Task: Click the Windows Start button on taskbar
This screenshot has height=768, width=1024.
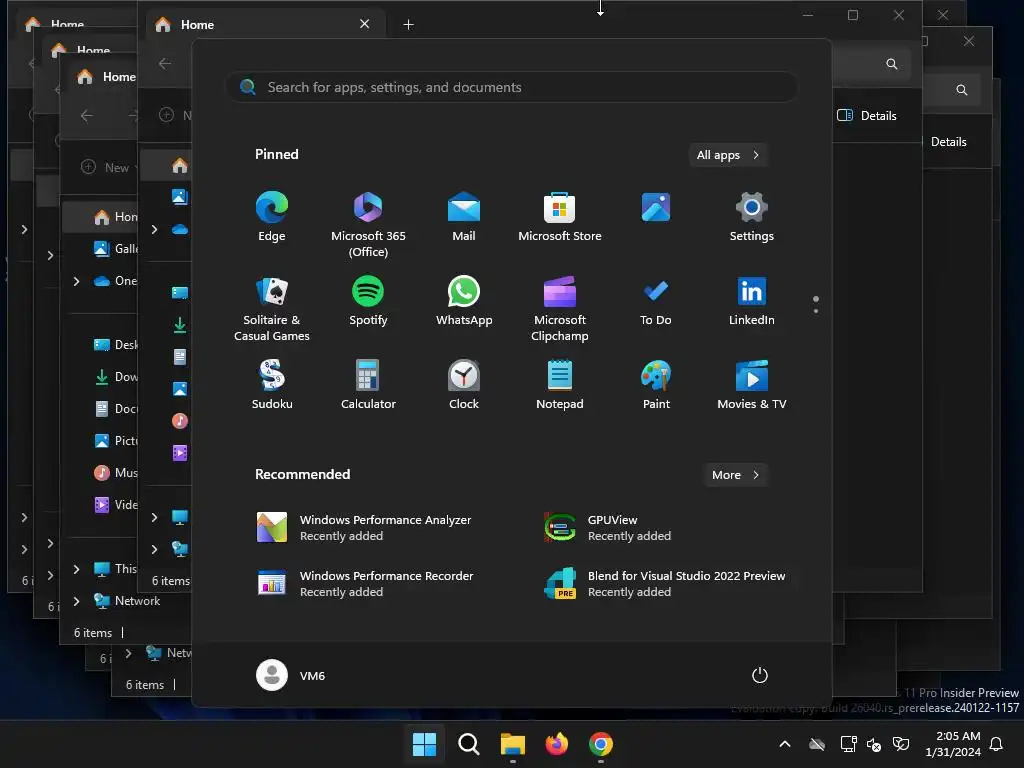Action: (x=424, y=744)
